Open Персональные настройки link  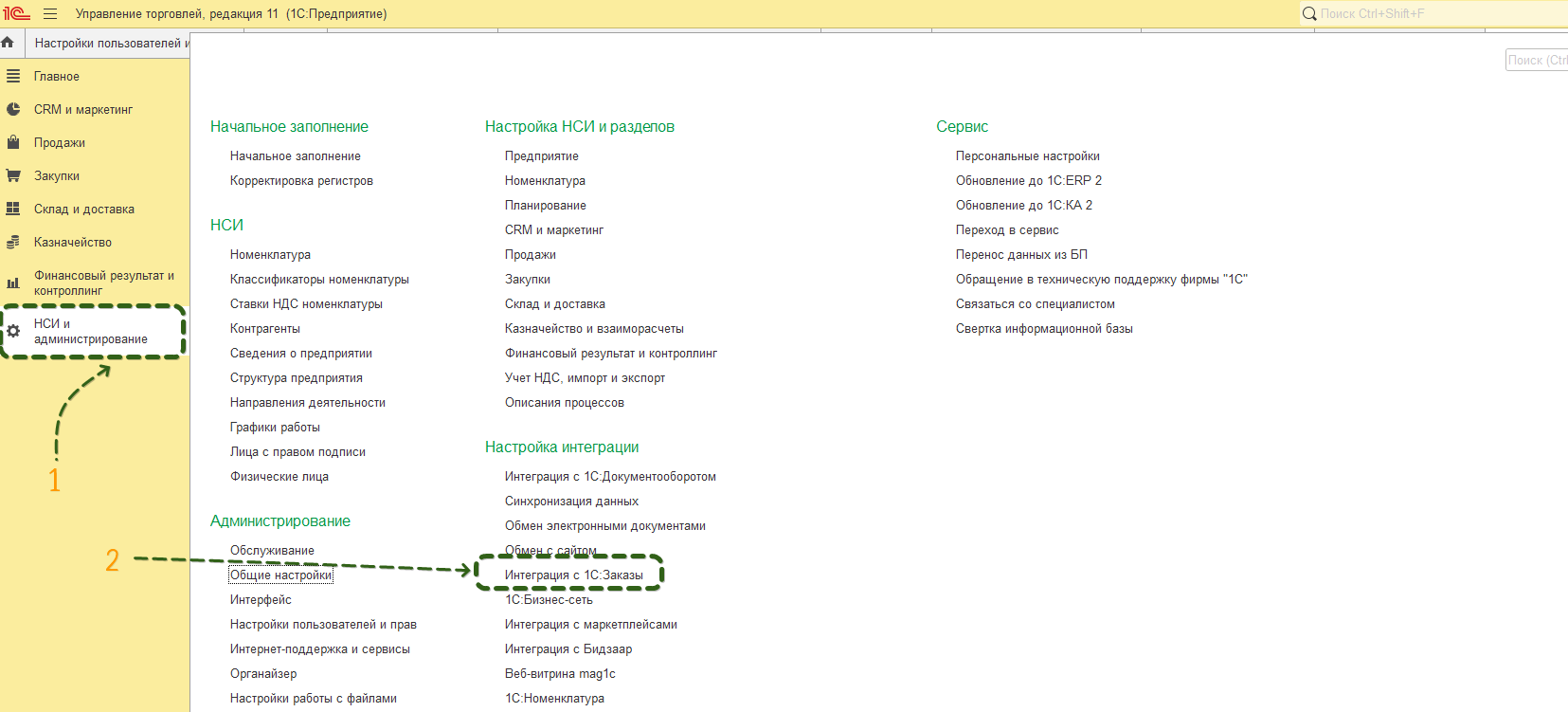1028,155
